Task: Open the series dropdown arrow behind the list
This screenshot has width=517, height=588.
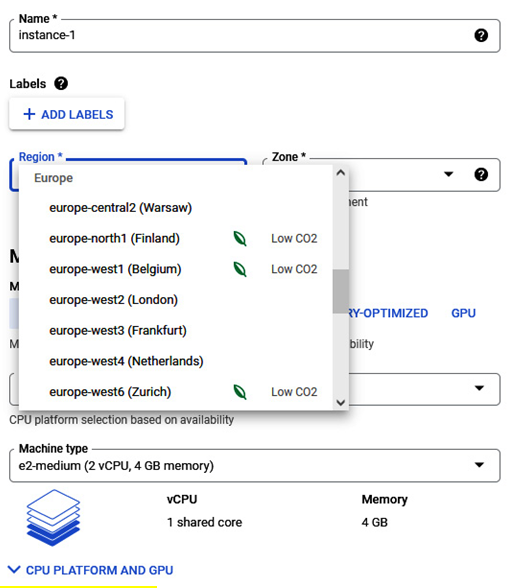Action: click(x=480, y=388)
